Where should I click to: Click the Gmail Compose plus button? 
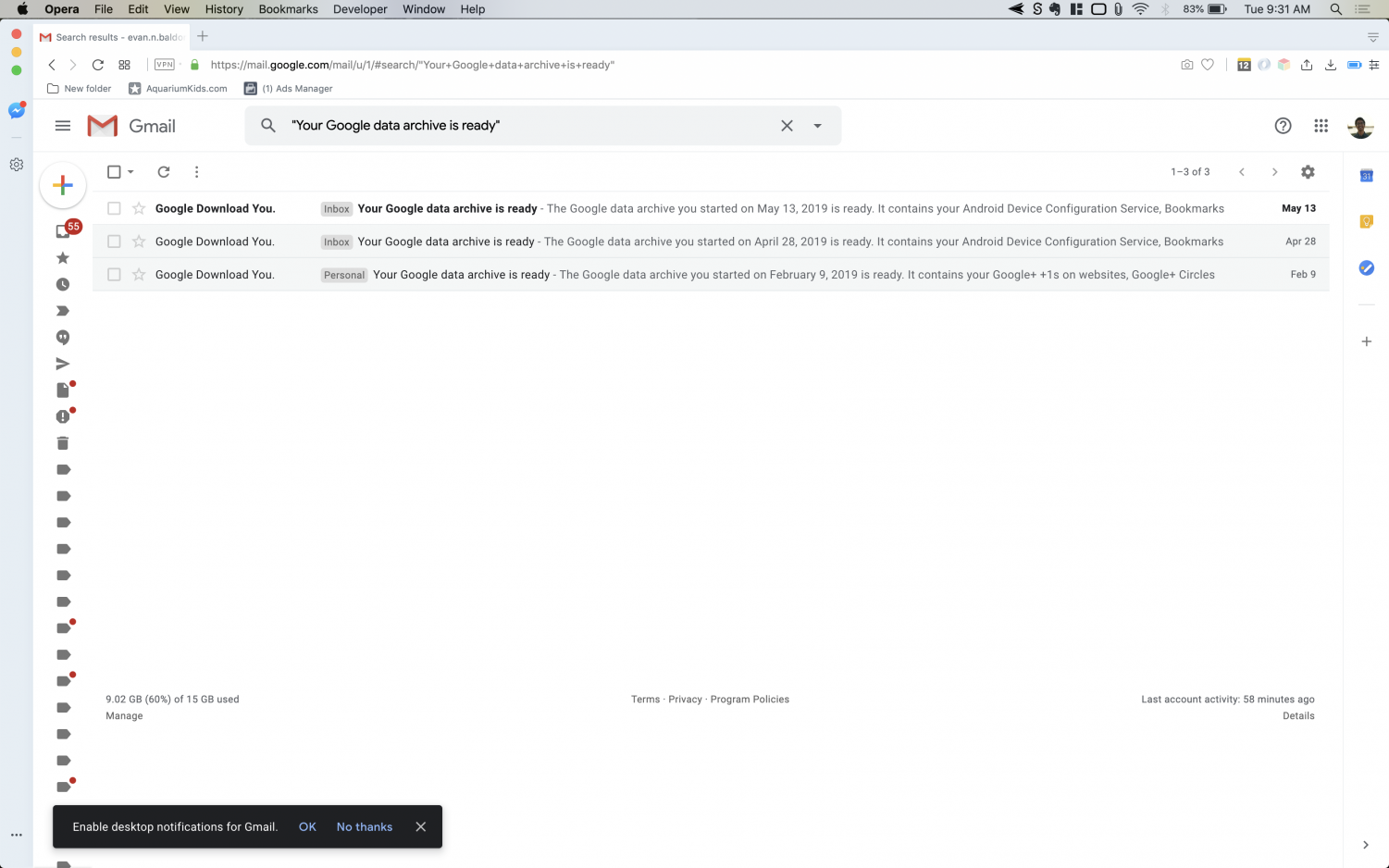coord(63,185)
